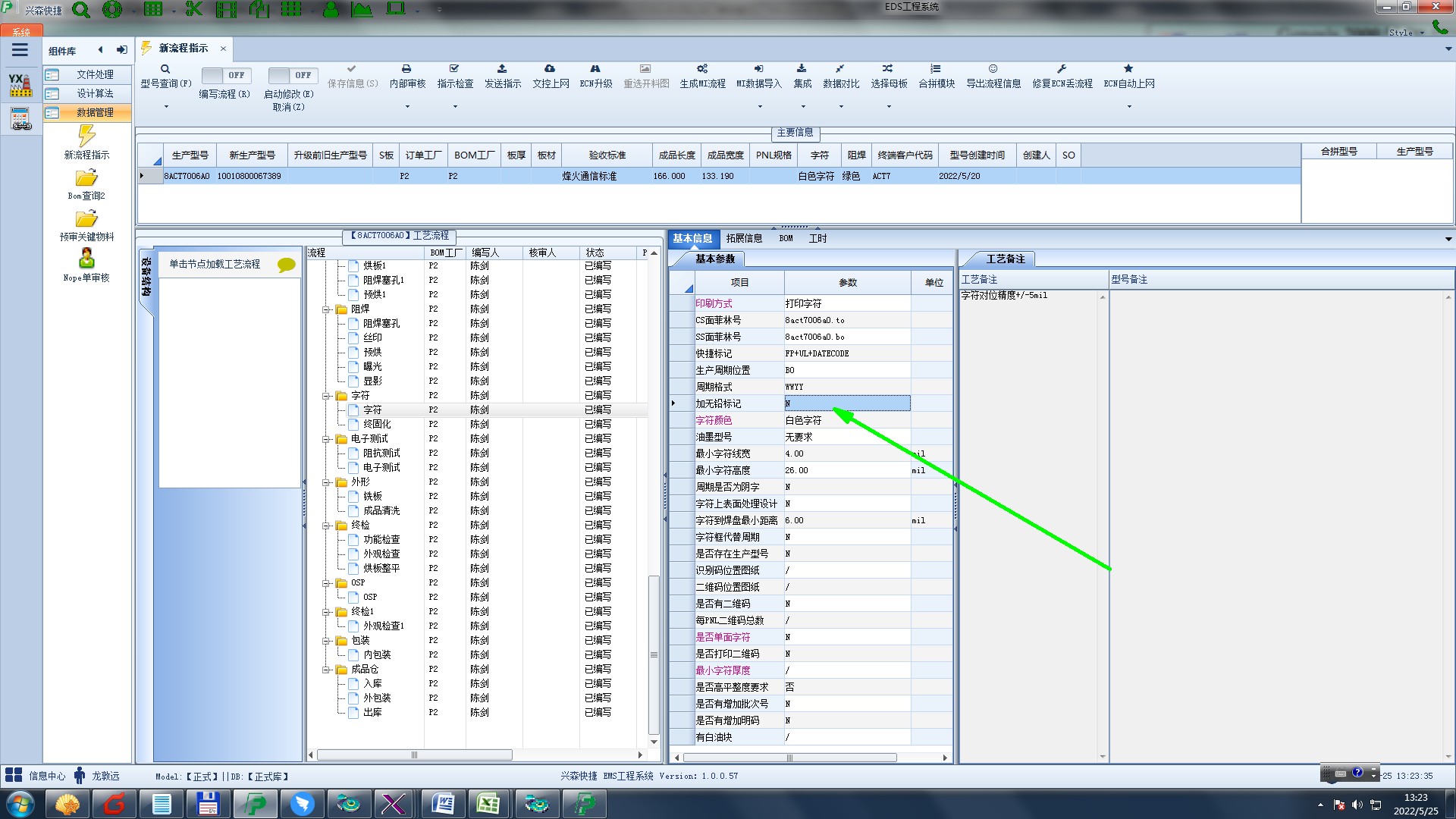Click 数据管理 in the component library

coord(95,112)
